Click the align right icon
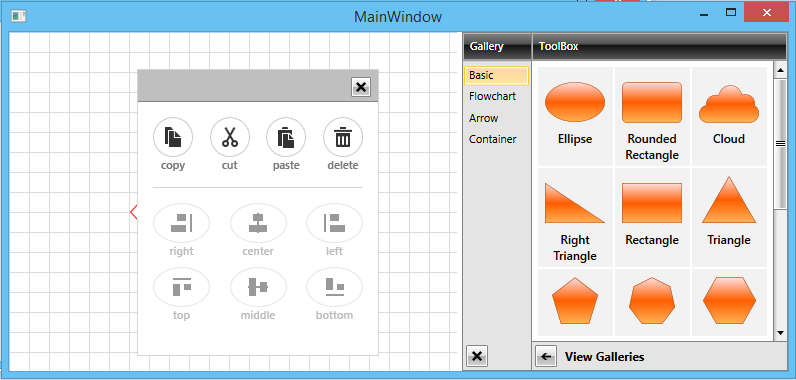Image resolution: width=796 pixels, height=380 pixels. (181, 223)
